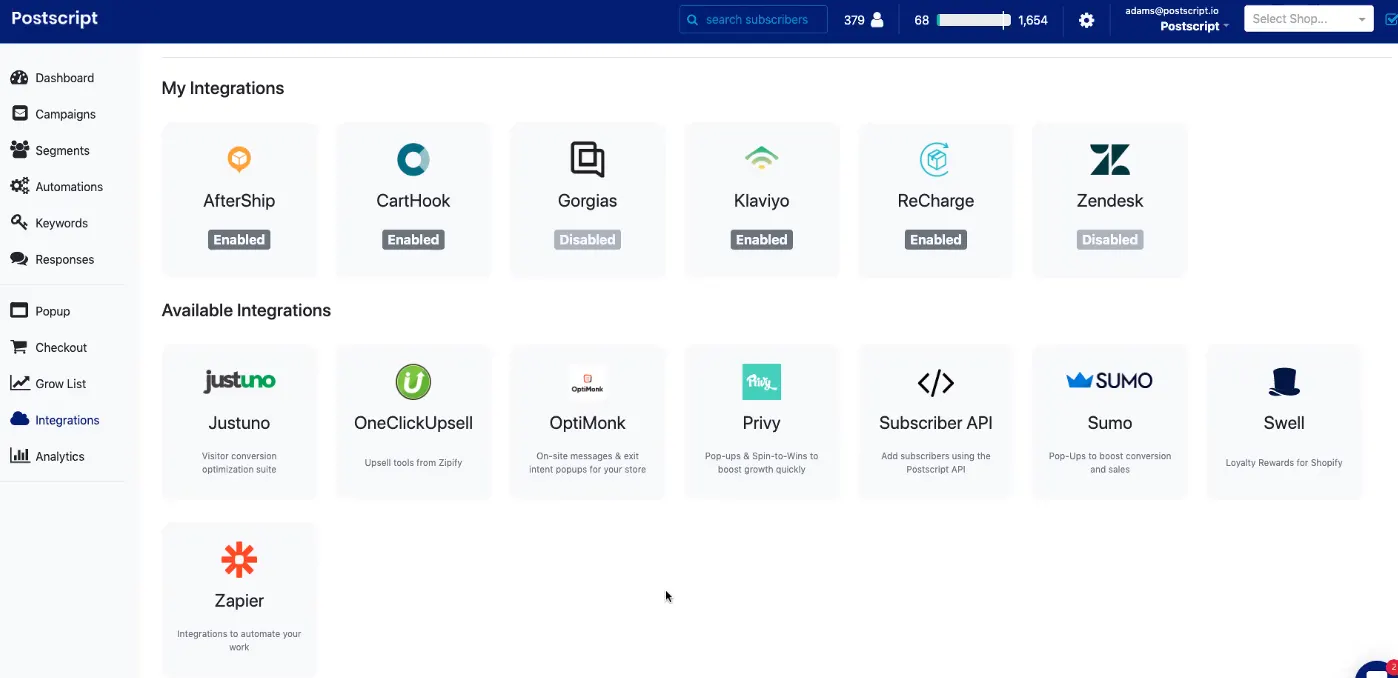Open the Justuno integration title
Viewport: 1398px width, 678px height.
pos(239,423)
